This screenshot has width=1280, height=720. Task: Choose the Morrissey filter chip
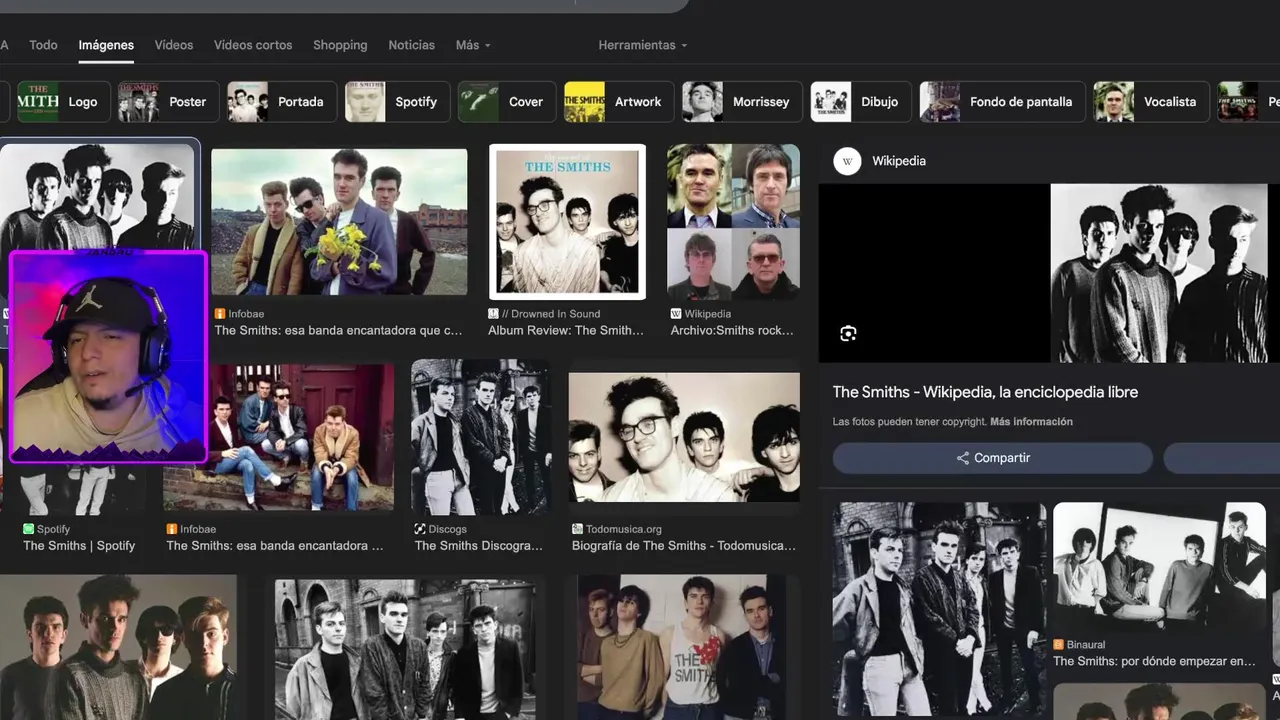point(742,102)
